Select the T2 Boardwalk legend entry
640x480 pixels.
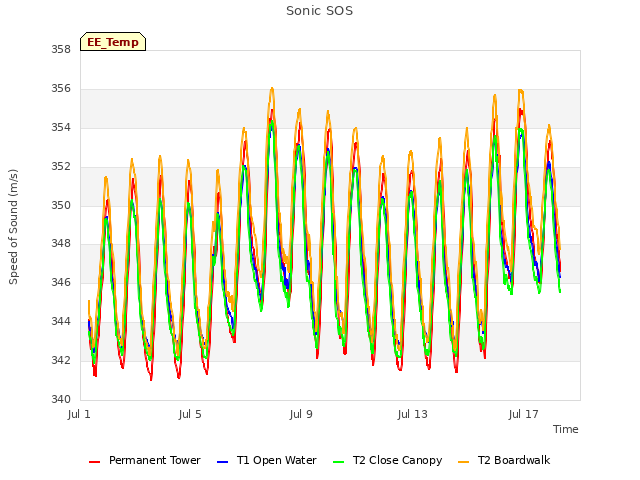tap(504, 460)
